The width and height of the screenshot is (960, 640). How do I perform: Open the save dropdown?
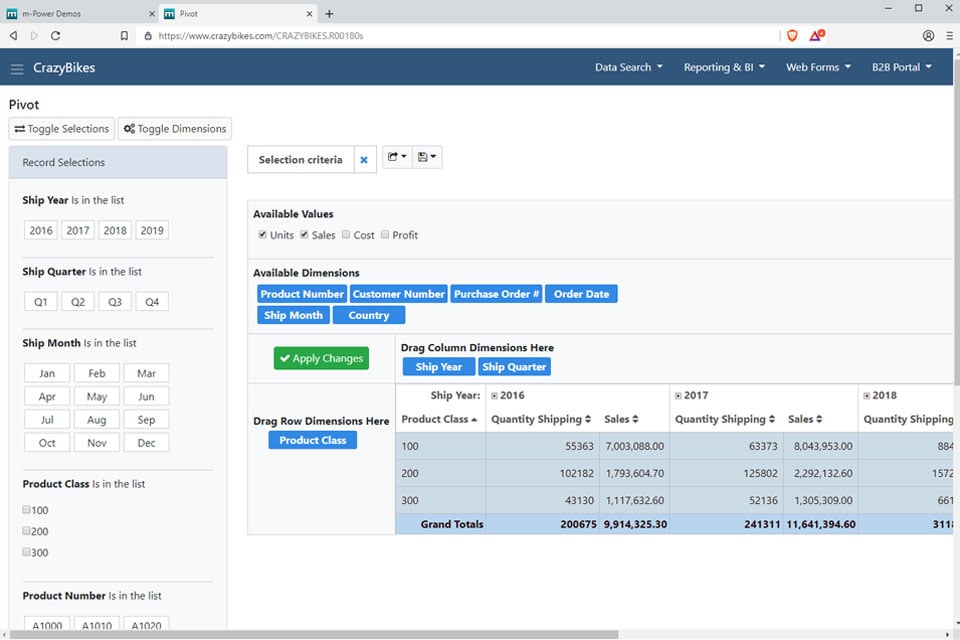[427, 157]
